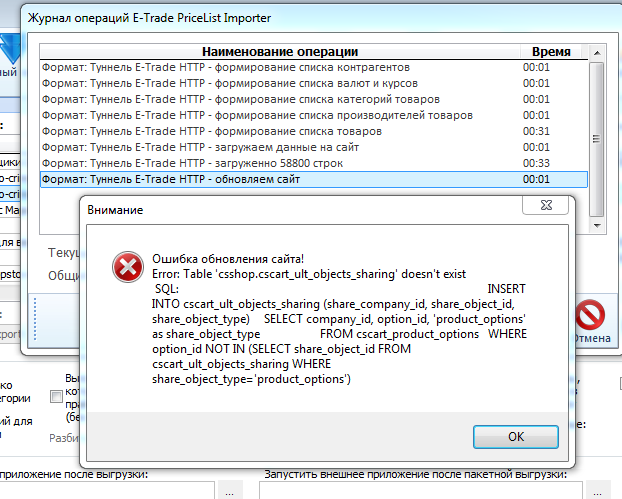Click browse button after приложение после выгрузки field
622x499 pixels.
click(x=229, y=491)
